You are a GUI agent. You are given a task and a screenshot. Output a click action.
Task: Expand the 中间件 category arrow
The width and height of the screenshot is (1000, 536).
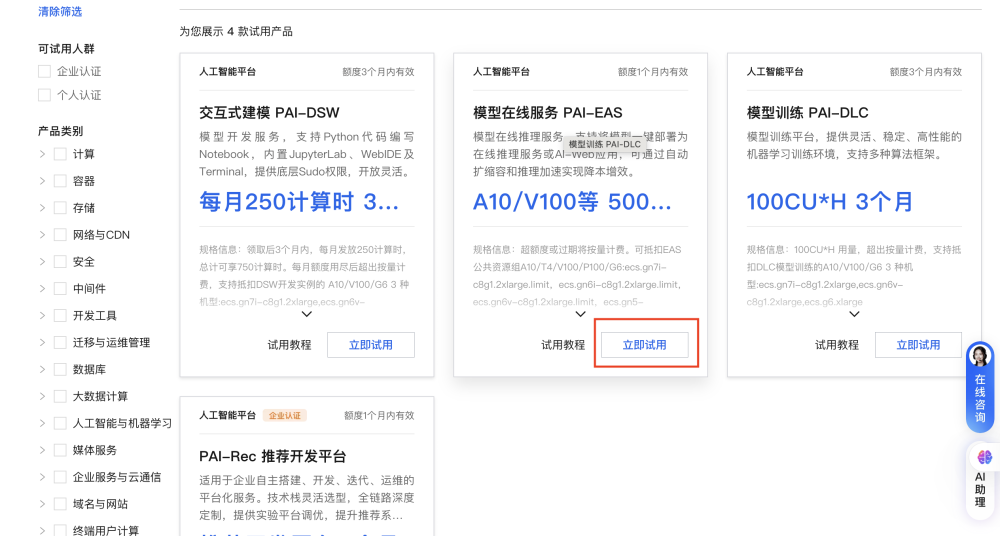42,288
